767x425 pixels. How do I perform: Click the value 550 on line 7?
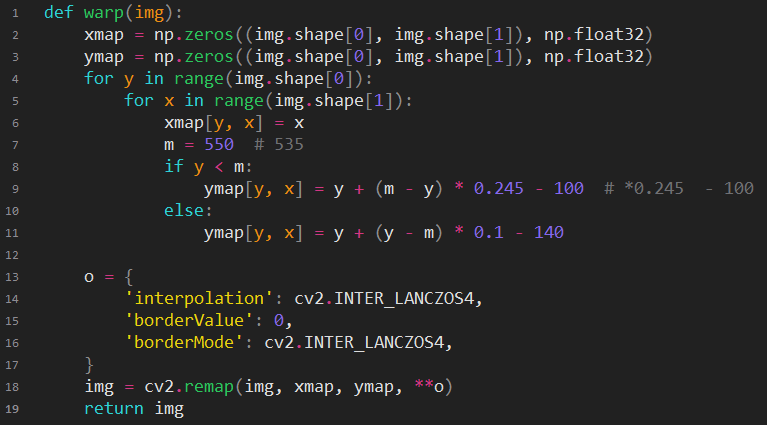click(219, 145)
